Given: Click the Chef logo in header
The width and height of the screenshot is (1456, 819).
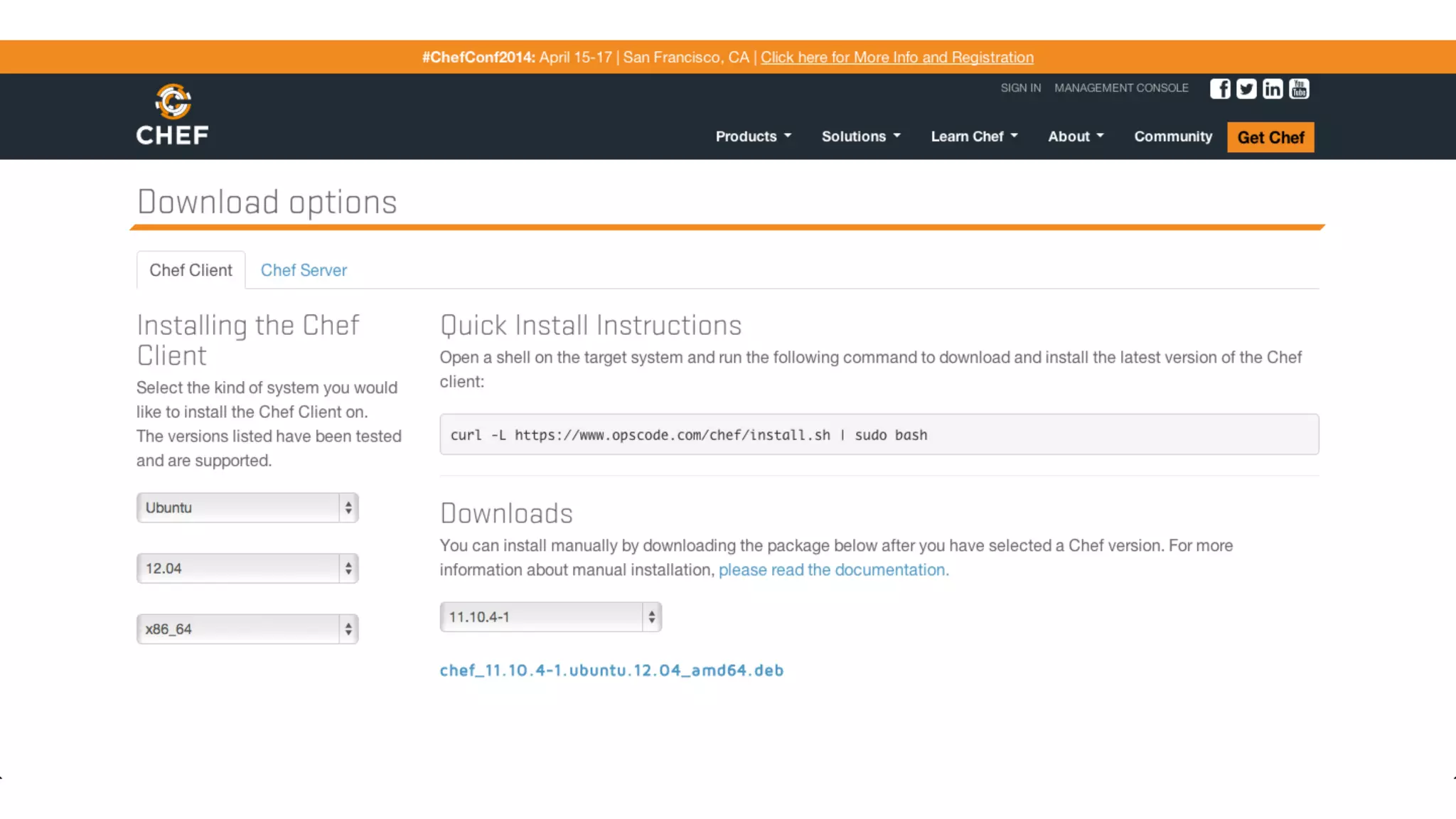Looking at the screenshot, I should click(x=173, y=115).
